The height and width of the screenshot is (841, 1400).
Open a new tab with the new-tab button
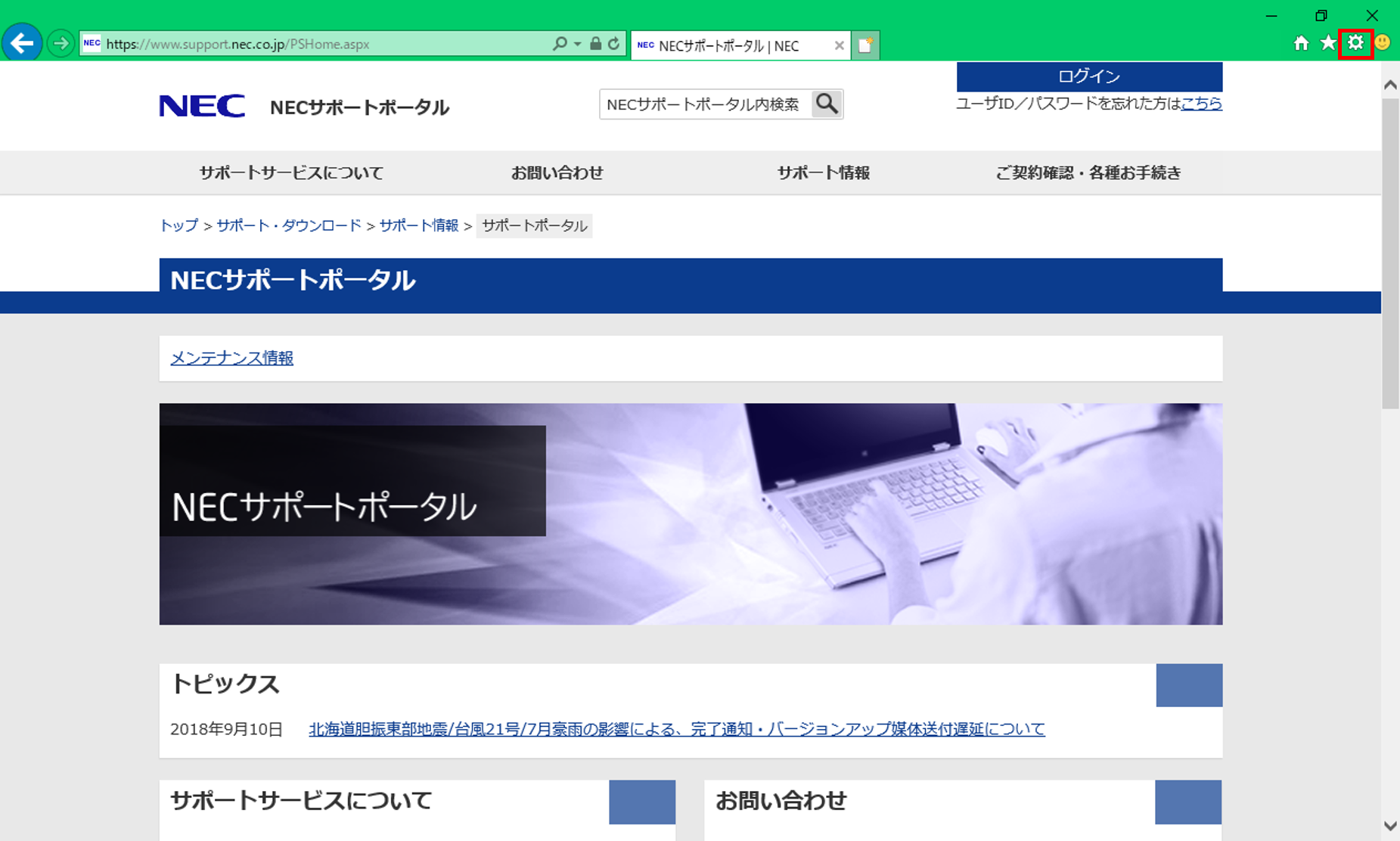(865, 45)
